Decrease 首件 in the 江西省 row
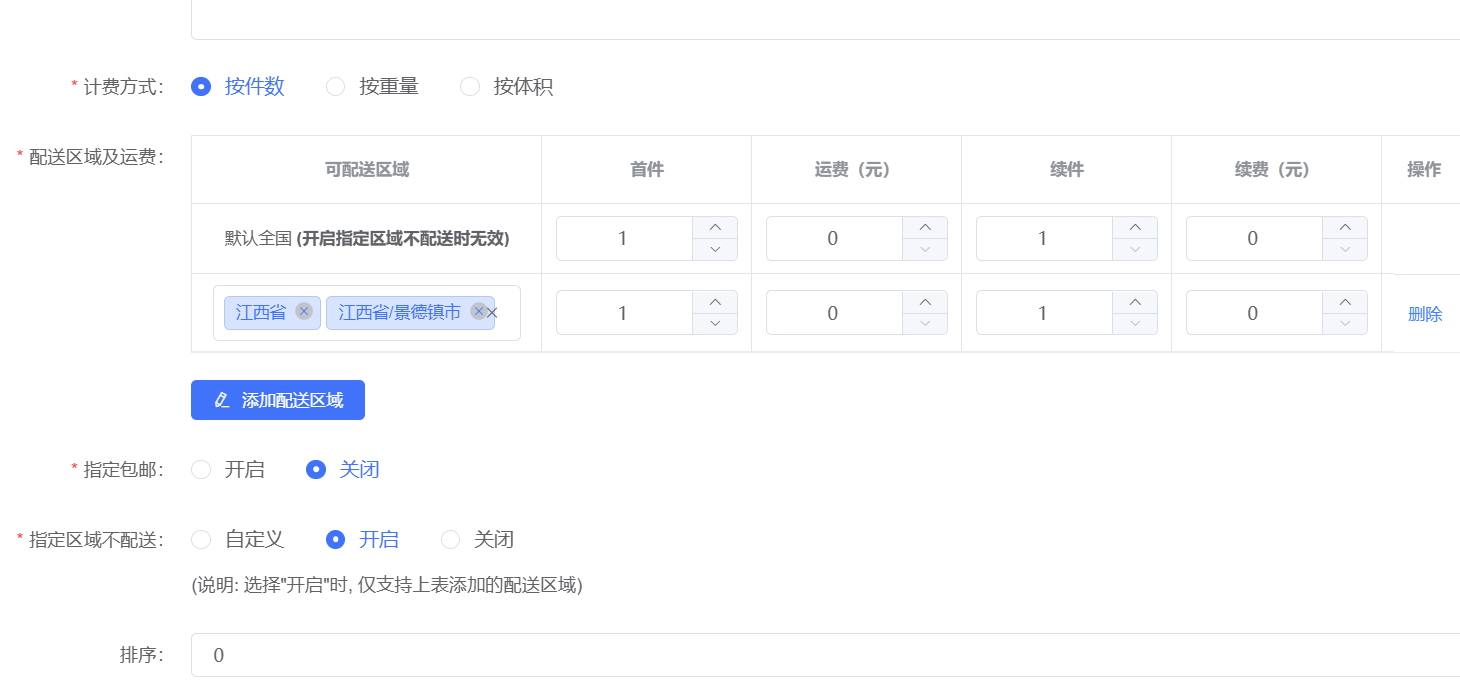Screen dimensions: 1460x684 click(715, 324)
